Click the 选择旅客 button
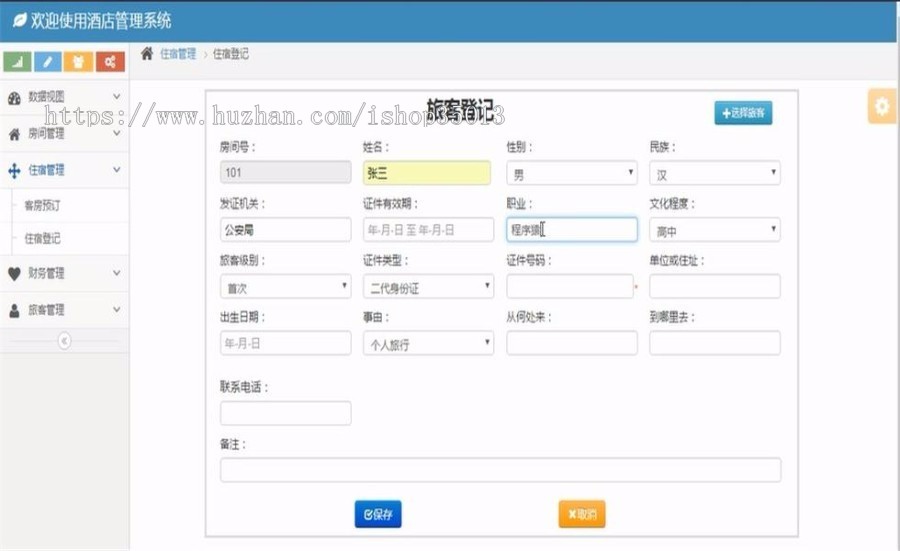This screenshot has height=551, width=900. click(x=743, y=113)
